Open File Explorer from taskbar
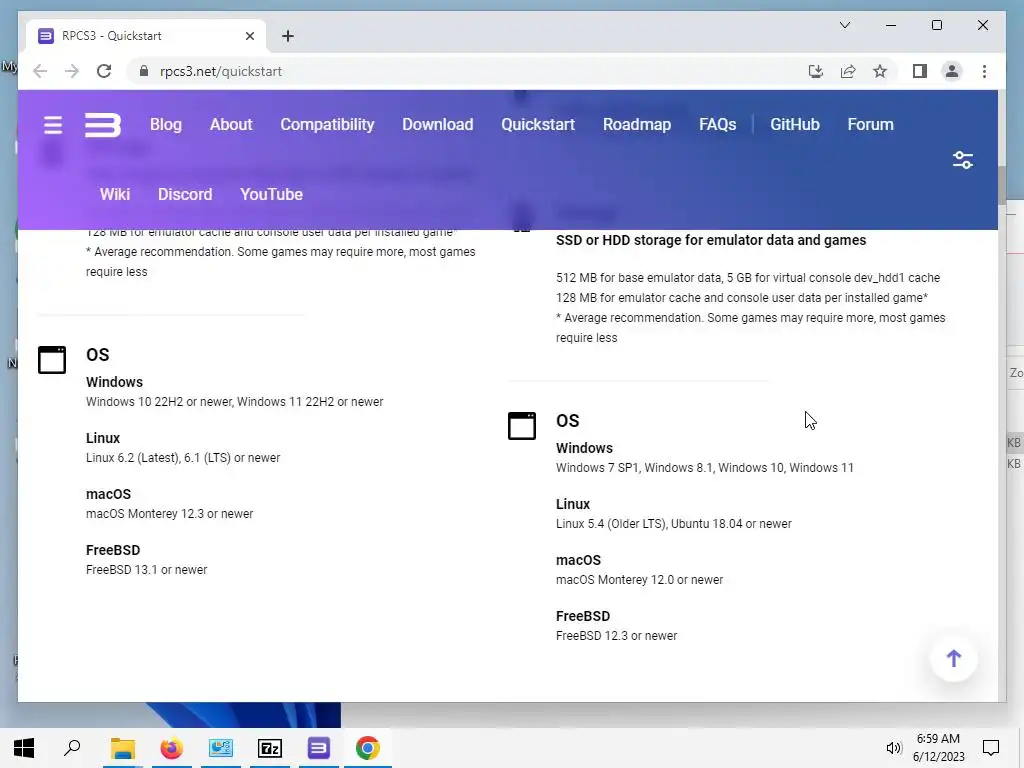 point(122,748)
